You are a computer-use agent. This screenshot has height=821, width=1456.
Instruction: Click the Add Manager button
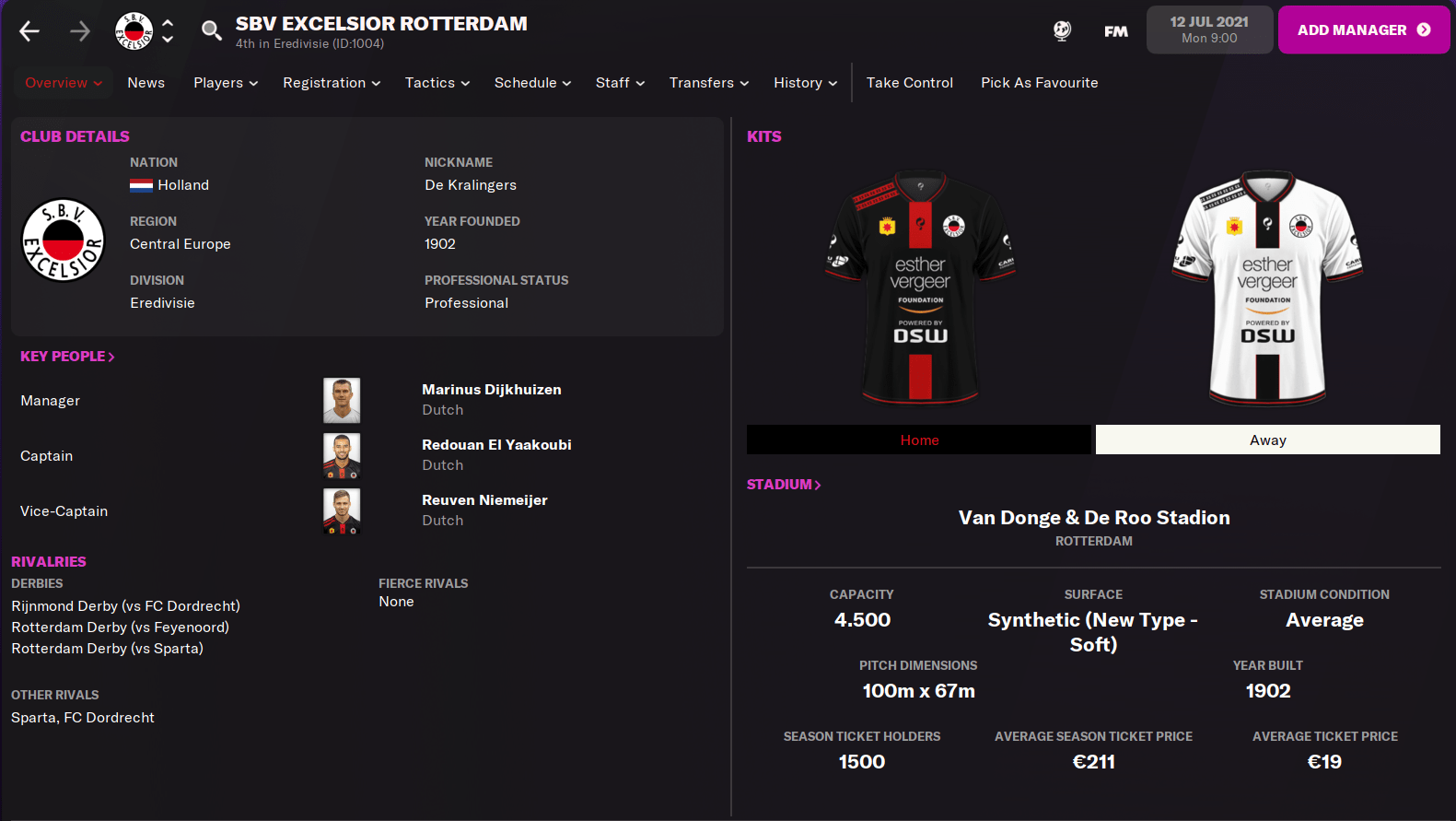[x=1364, y=29]
